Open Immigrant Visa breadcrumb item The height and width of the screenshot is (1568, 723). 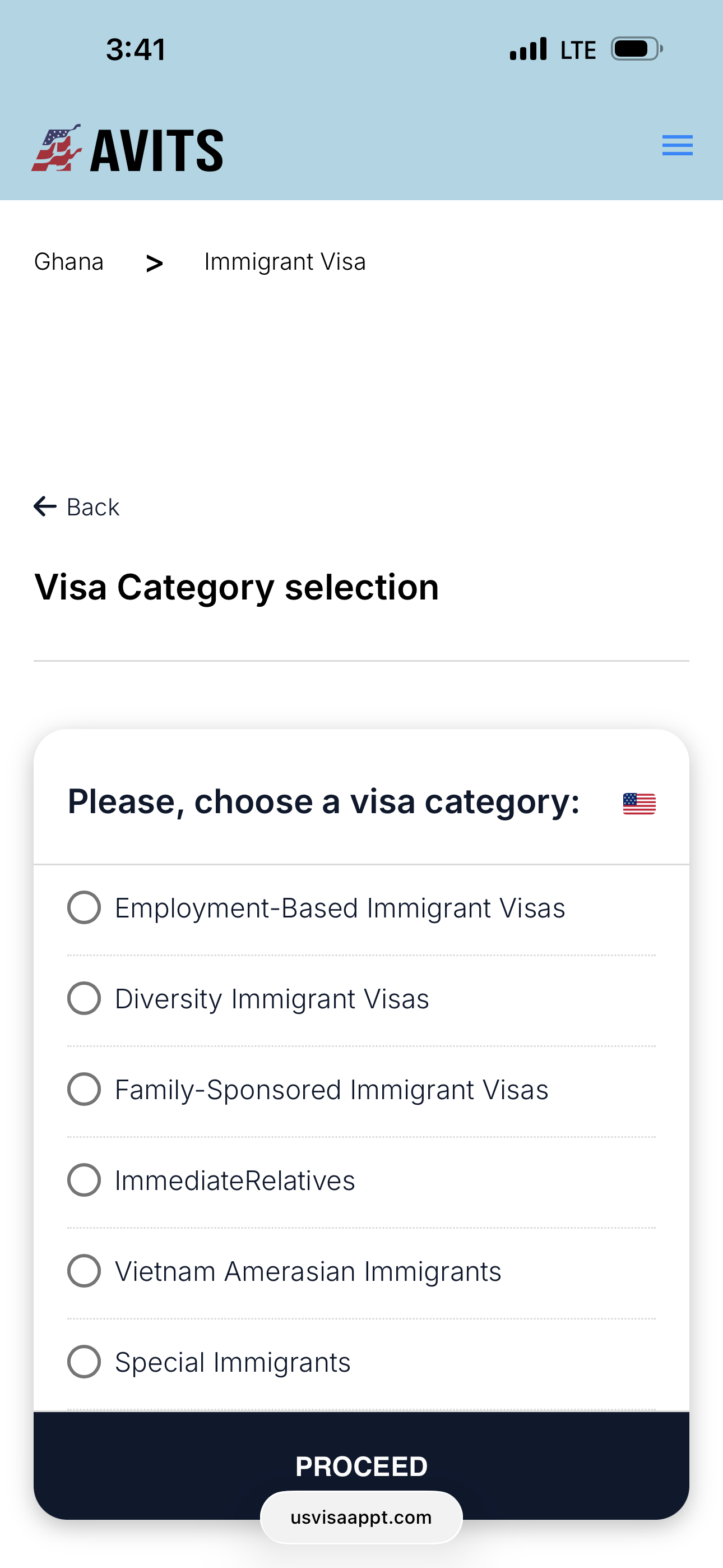pyautogui.click(x=285, y=262)
